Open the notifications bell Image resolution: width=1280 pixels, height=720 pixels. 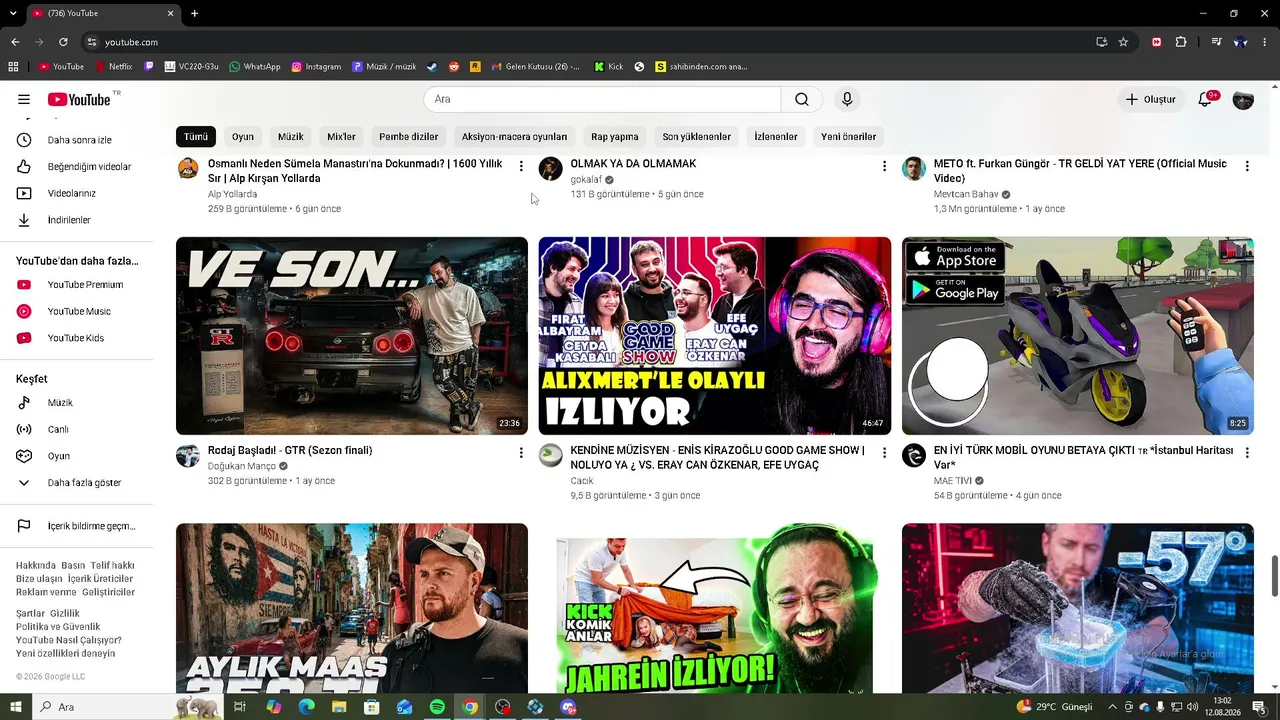pos(1205,99)
